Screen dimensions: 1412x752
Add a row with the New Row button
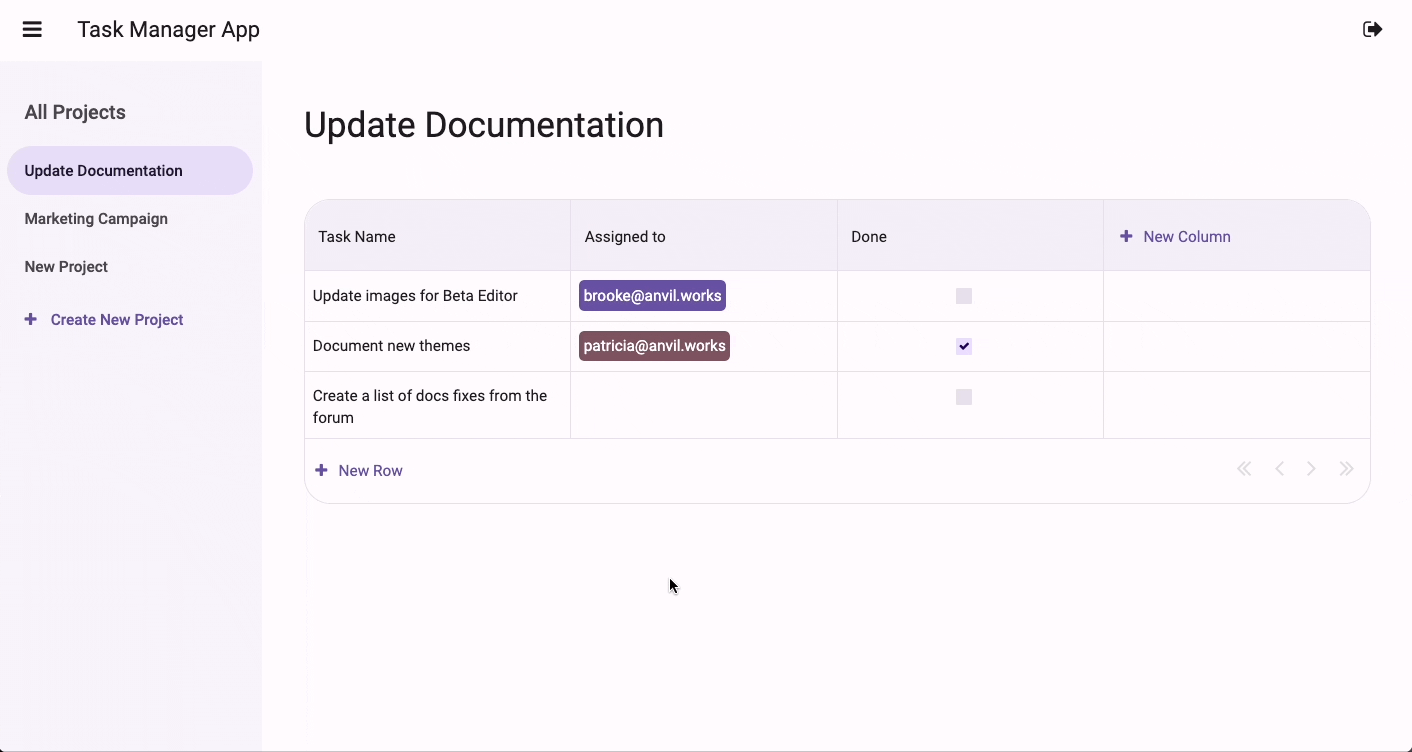click(371, 469)
